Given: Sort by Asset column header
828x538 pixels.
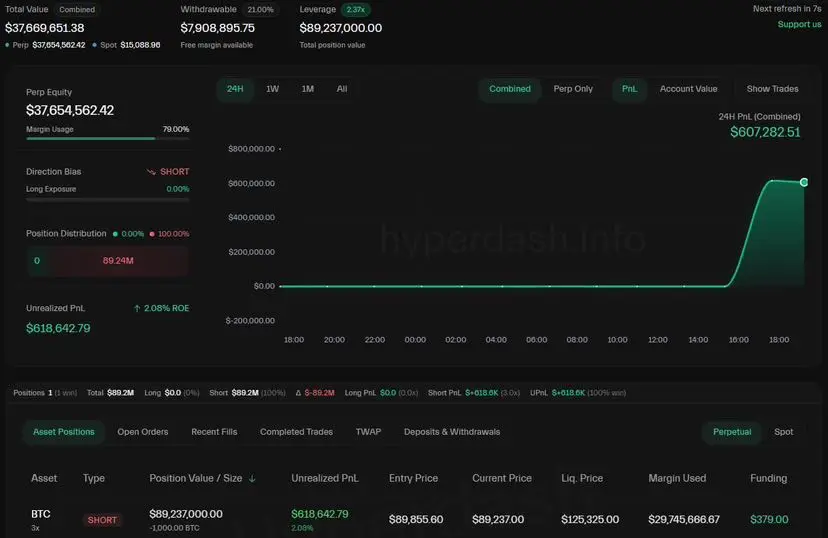Looking at the screenshot, I should coord(44,478).
